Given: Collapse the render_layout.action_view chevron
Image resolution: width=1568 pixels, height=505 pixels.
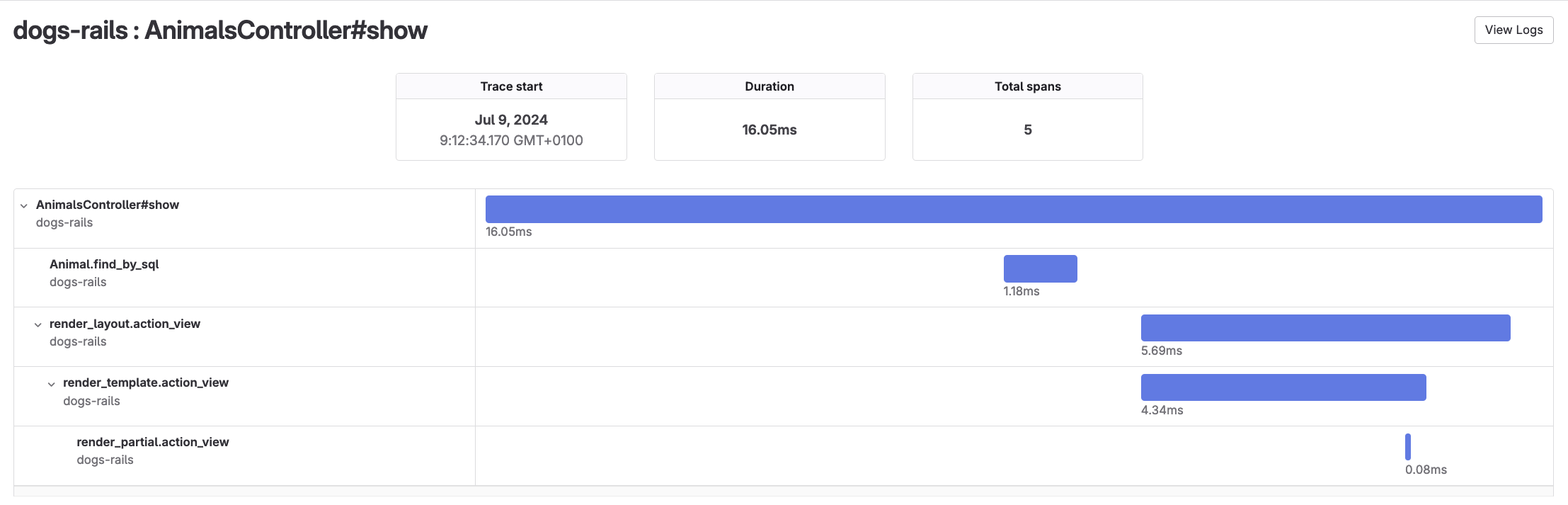Looking at the screenshot, I should tap(38, 325).
